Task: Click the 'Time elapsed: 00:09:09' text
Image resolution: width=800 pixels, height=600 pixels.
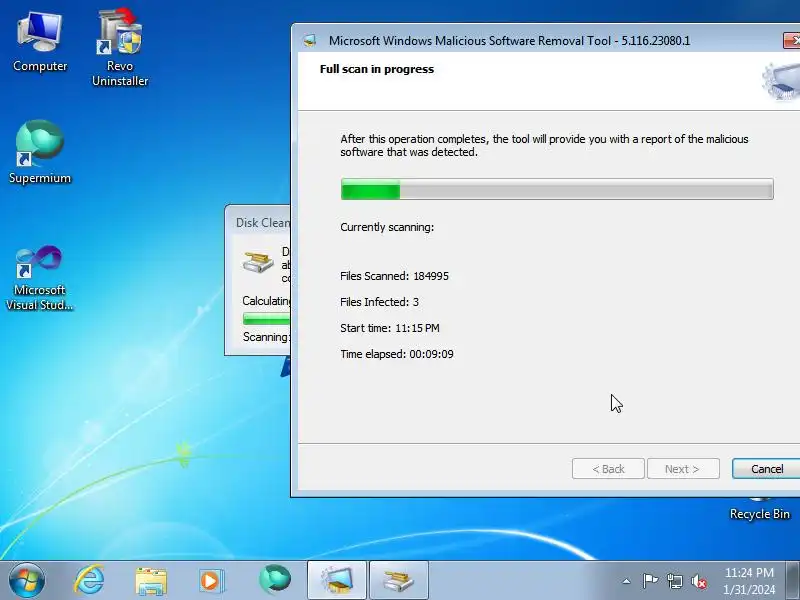Action: [396, 354]
